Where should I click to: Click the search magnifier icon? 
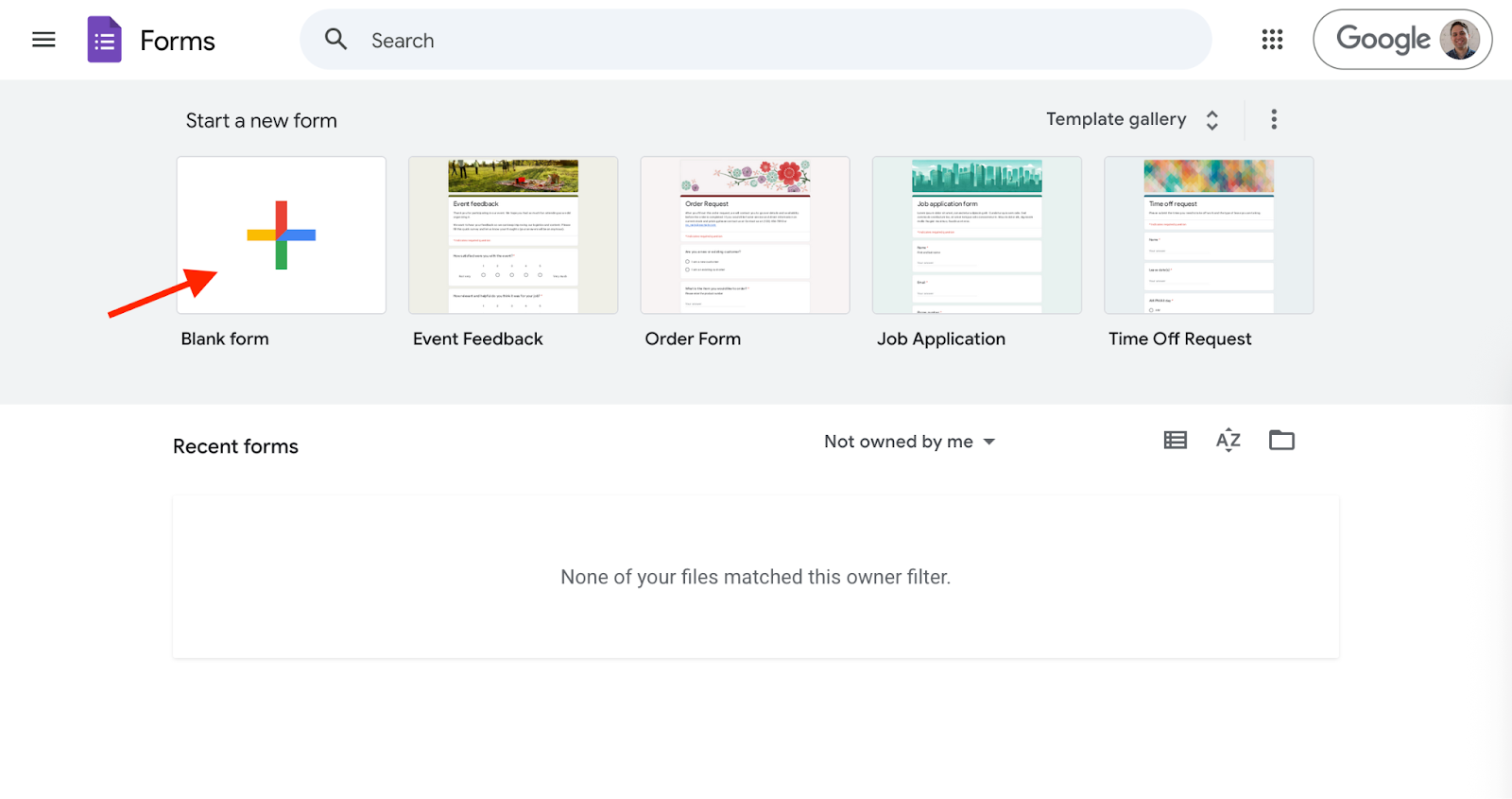pyautogui.click(x=335, y=40)
